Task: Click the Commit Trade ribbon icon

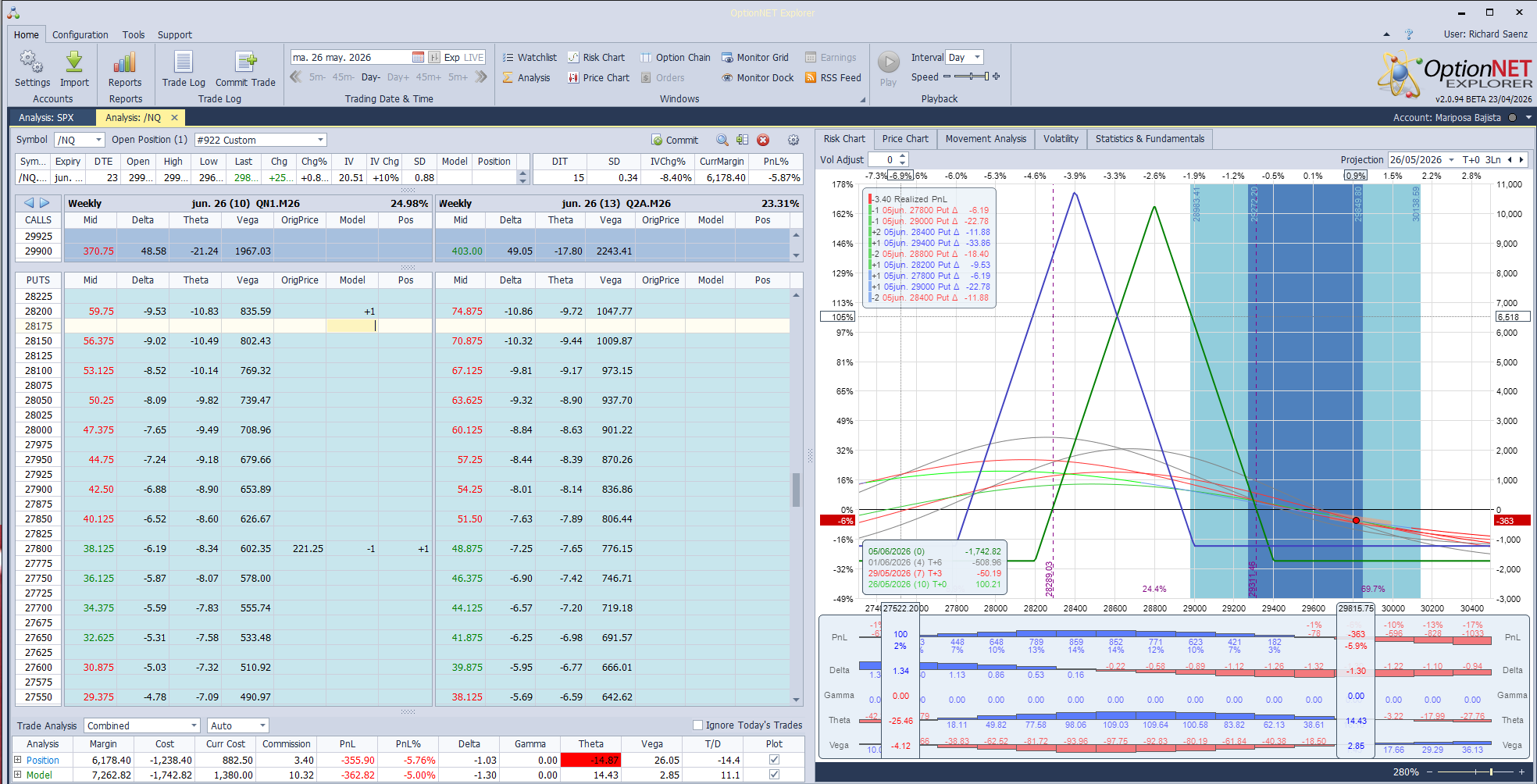Action: pyautogui.click(x=245, y=69)
